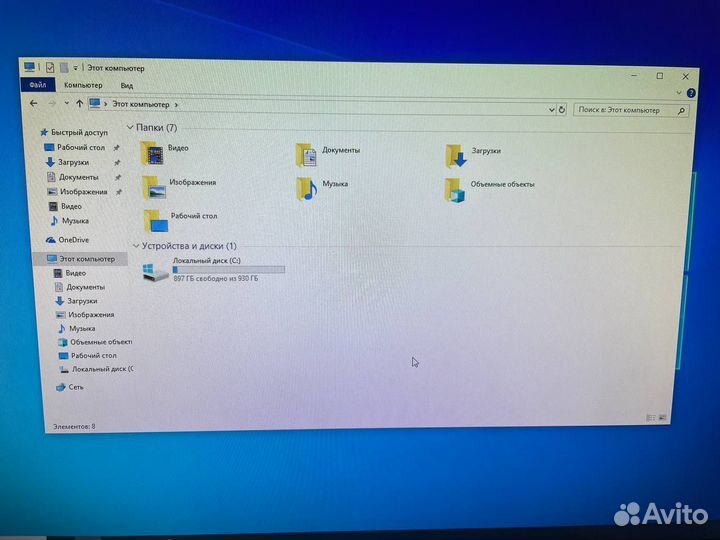Switch to details view icon in status bar

click(651, 417)
